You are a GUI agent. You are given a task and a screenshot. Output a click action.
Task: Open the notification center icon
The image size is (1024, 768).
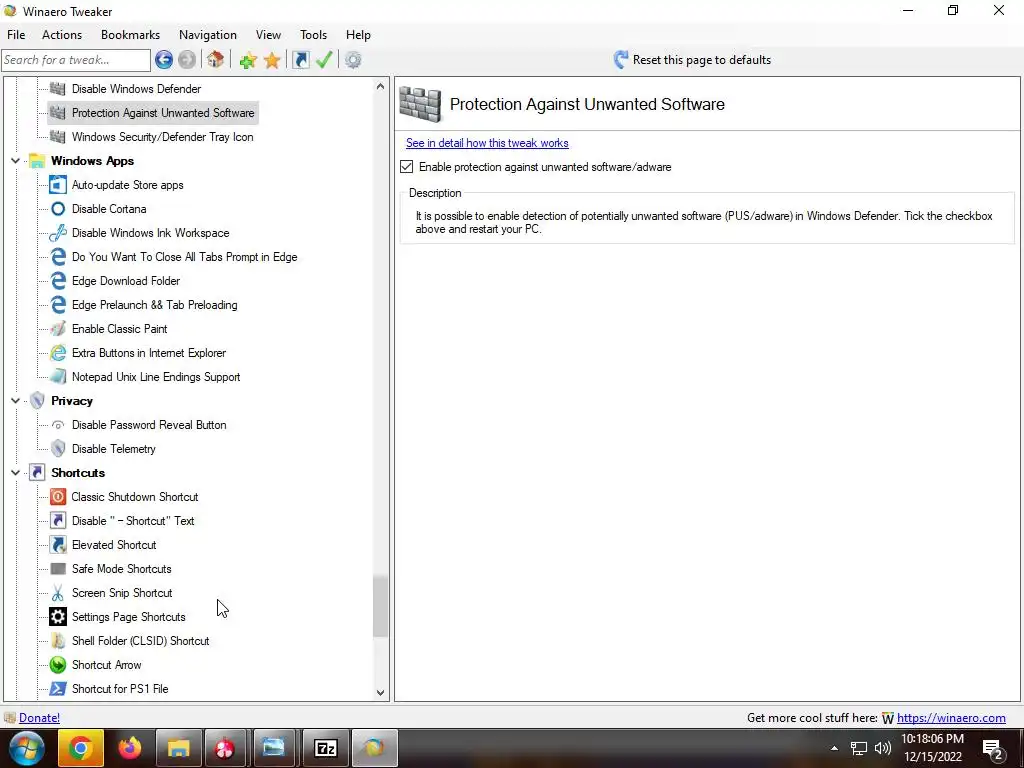tap(993, 750)
